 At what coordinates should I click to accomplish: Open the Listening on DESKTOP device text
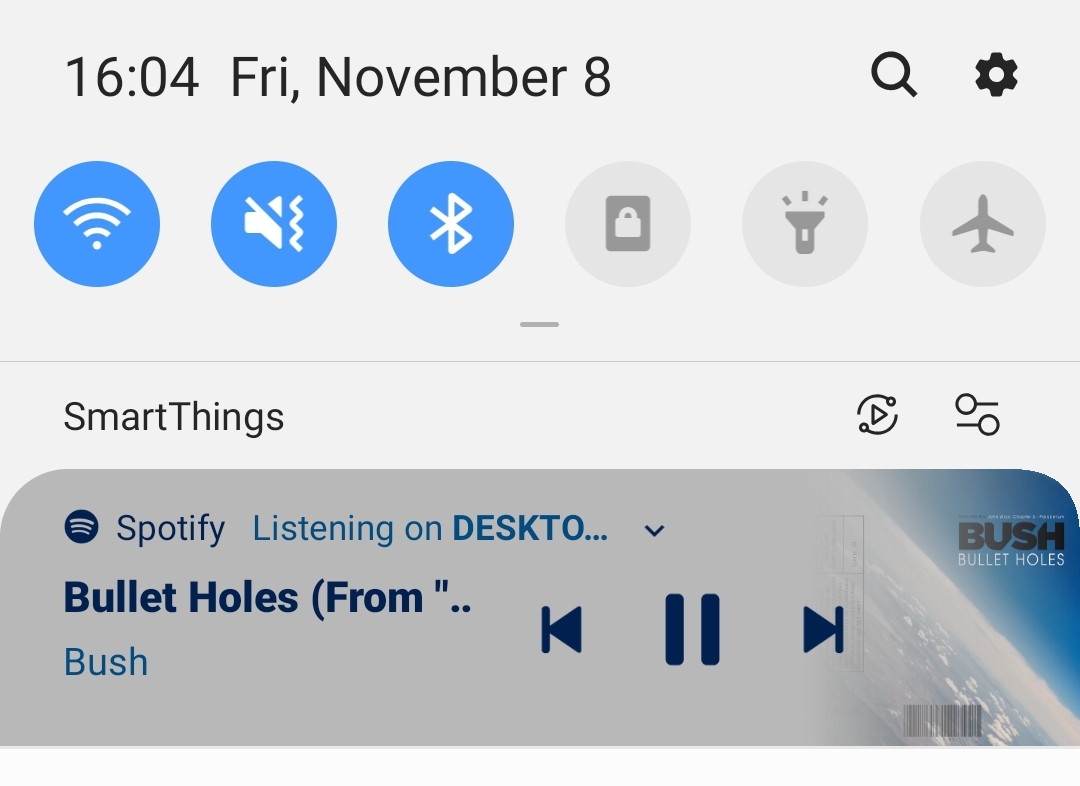coord(430,528)
